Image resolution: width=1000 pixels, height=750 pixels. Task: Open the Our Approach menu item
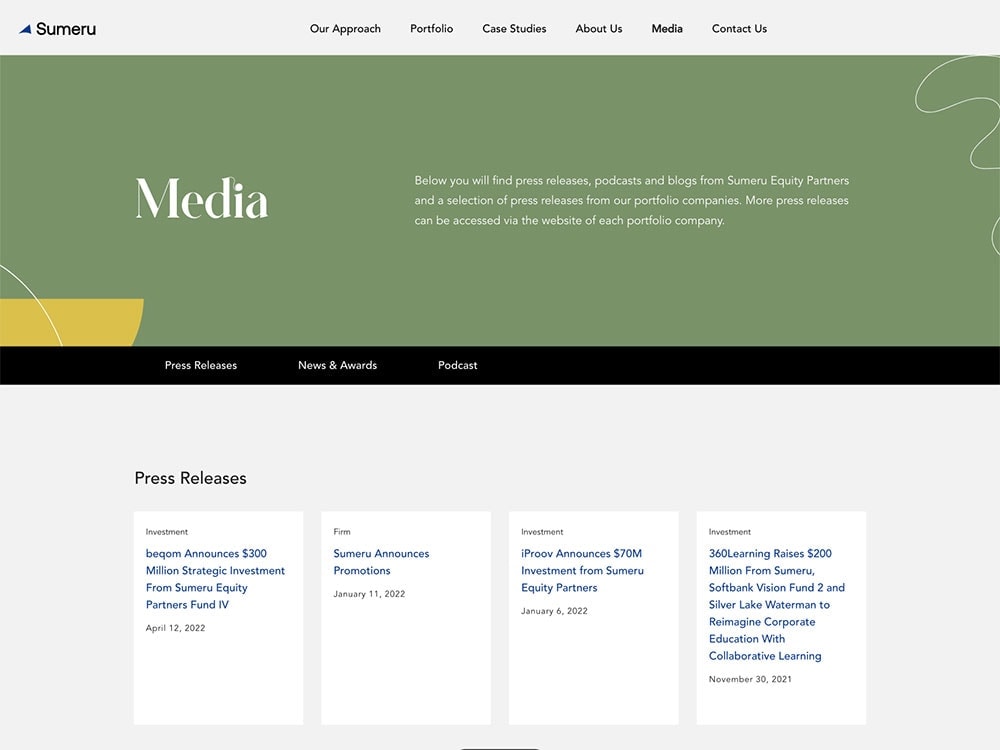pos(345,29)
